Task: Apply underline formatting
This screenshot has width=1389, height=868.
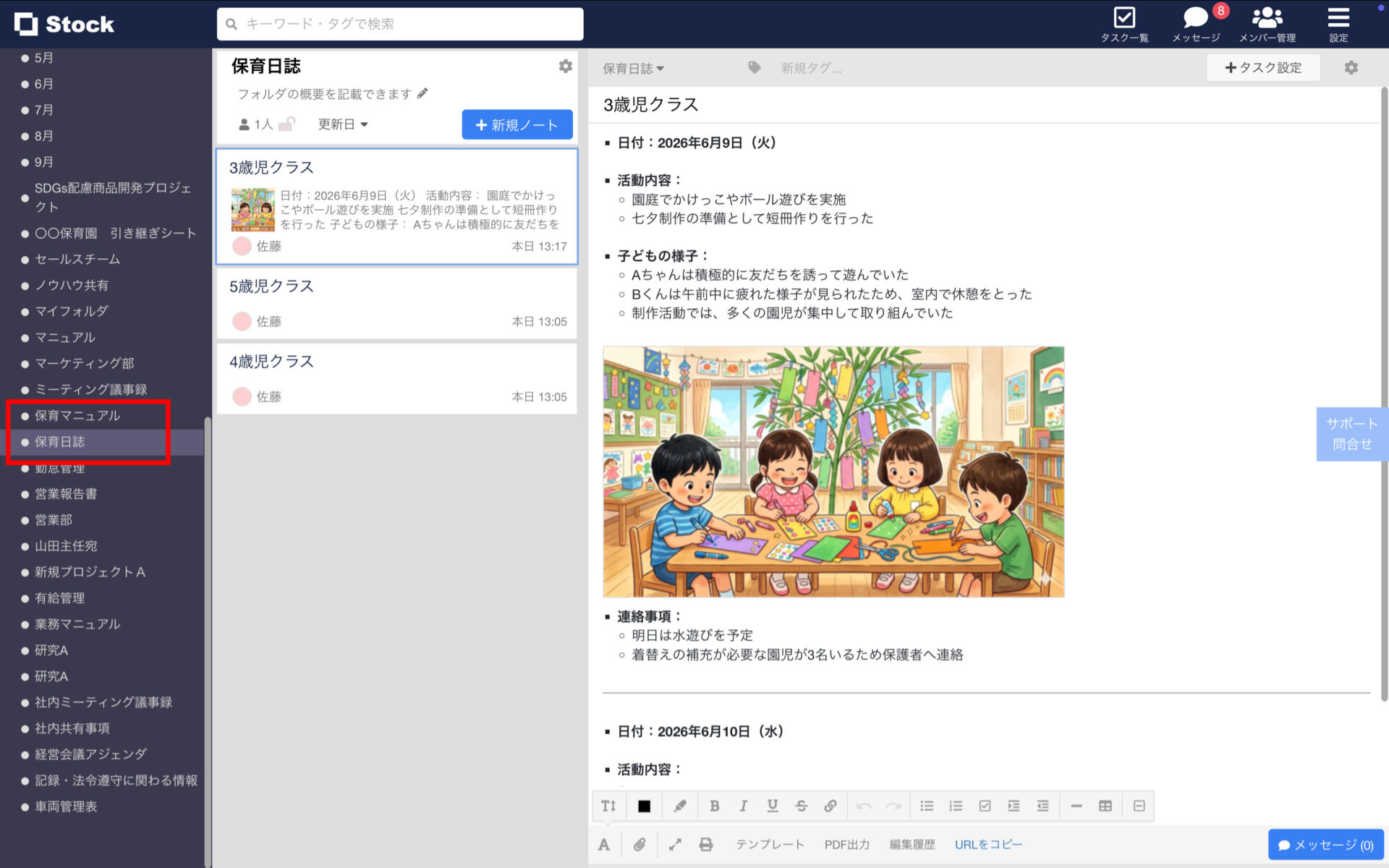Action: tap(773, 806)
